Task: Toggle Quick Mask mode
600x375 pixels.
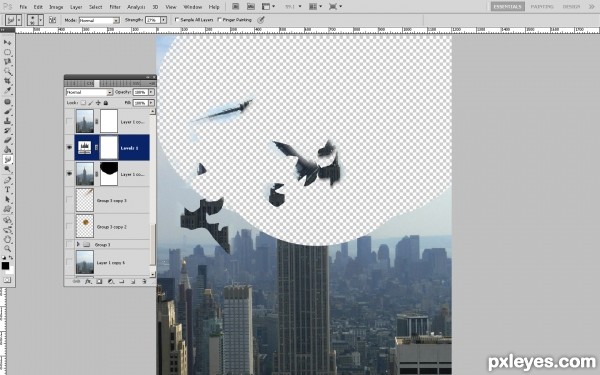Action: pos(7,280)
